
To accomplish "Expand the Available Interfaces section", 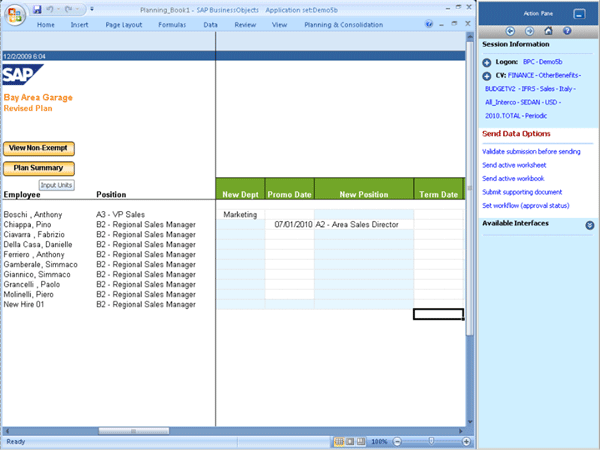I will coord(590,225).
